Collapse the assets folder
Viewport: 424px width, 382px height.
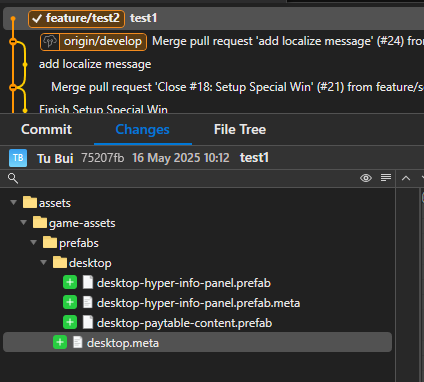(13, 202)
